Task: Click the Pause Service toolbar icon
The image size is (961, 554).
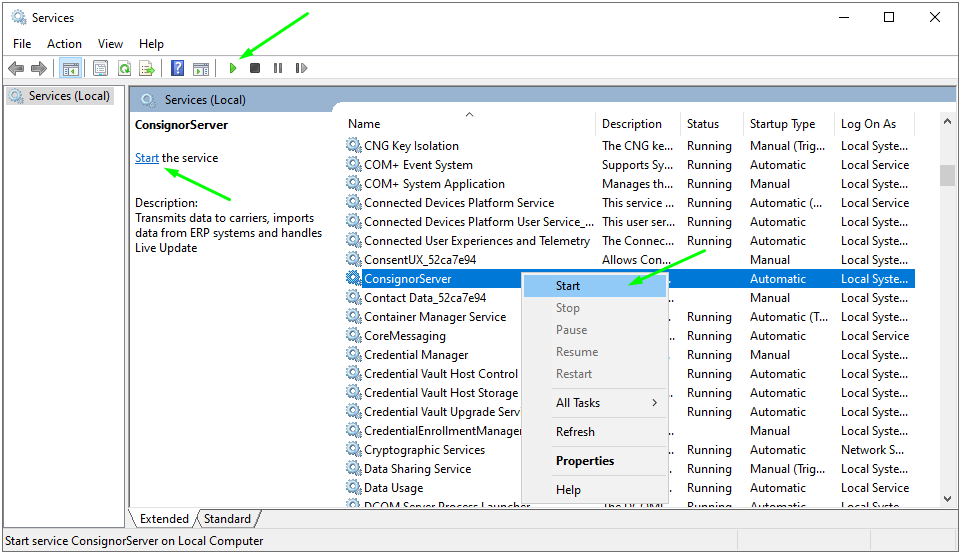Action: click(277, 68)
